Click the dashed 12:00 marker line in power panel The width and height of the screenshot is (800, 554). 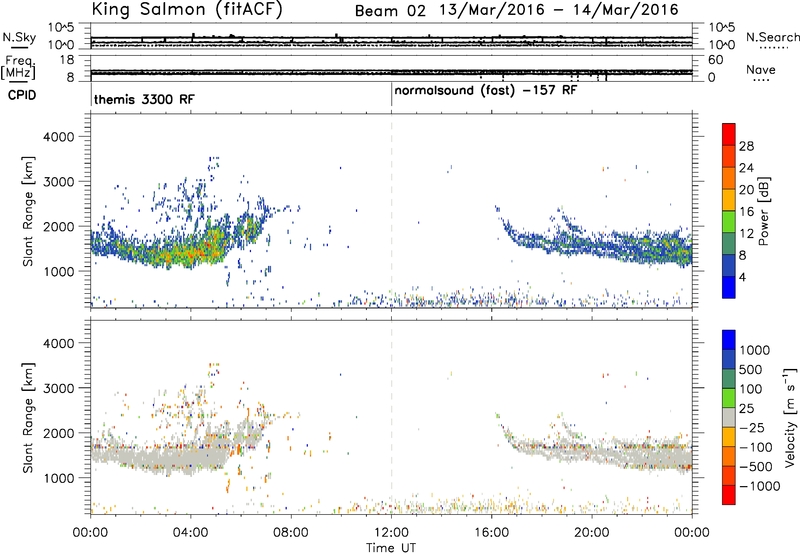point(391,210)
